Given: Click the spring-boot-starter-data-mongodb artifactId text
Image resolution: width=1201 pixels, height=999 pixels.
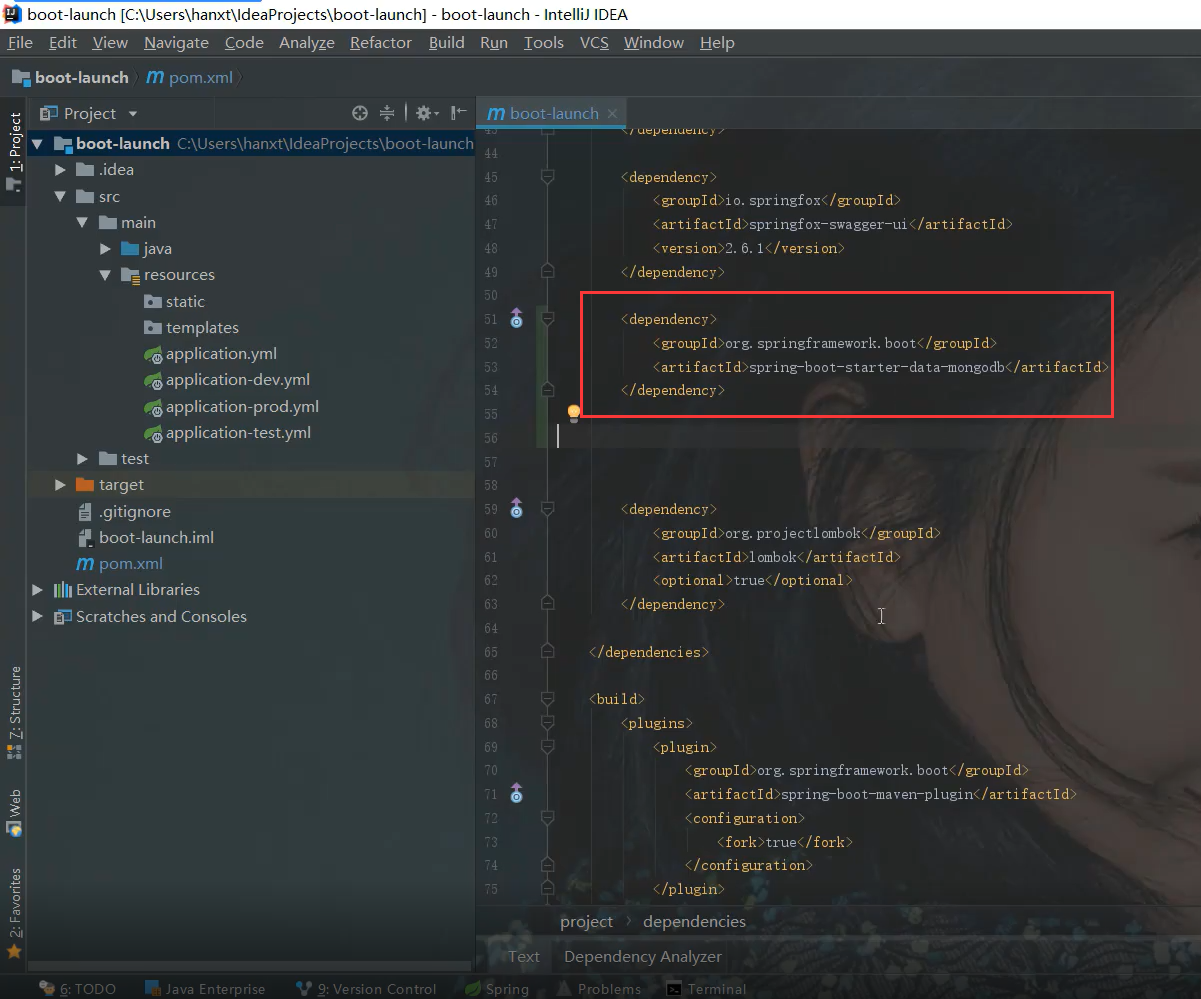Looking at the screenshot, I should [876, 367].
